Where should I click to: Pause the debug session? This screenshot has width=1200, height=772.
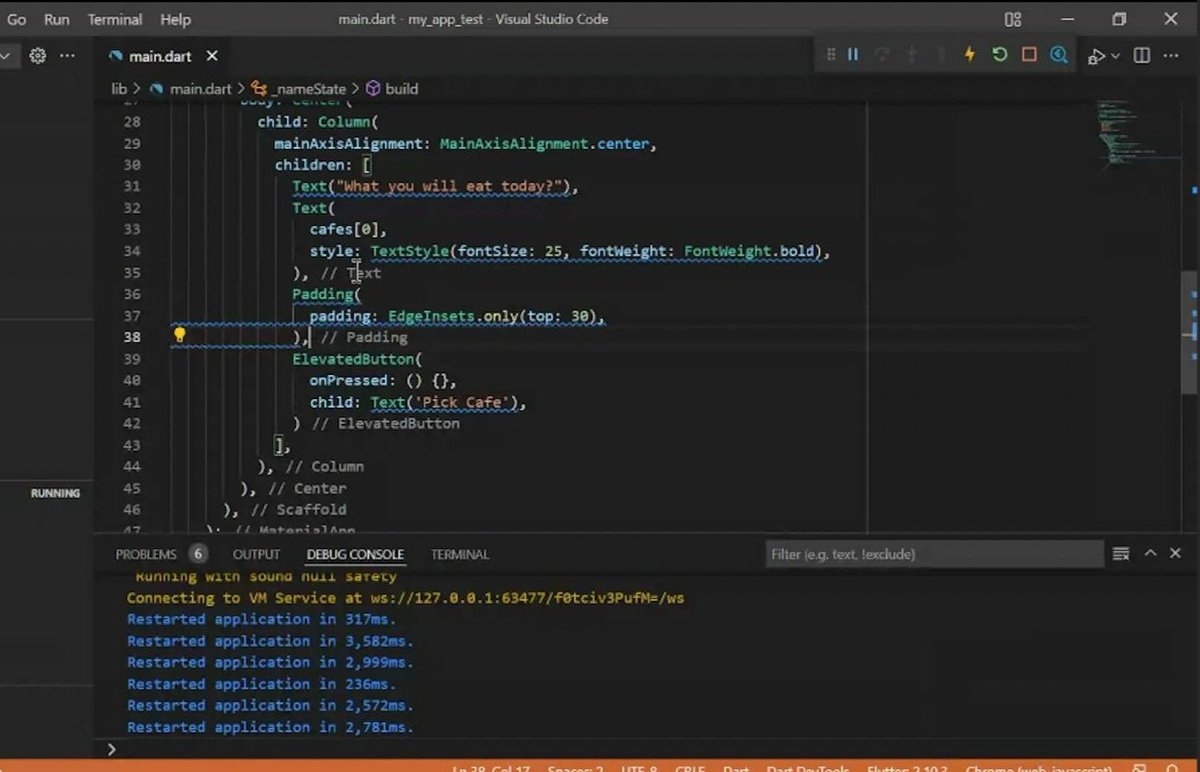click(853, 55)
